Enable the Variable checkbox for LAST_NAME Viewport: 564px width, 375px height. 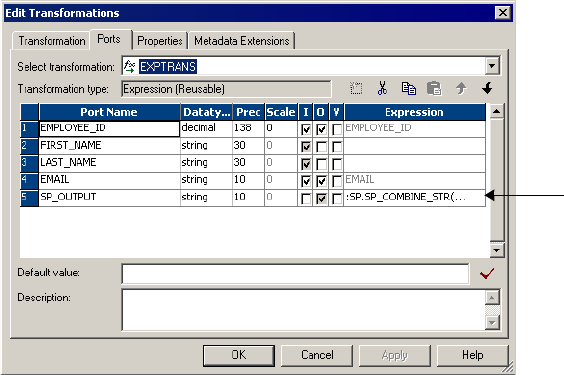[x=337, y=164]
